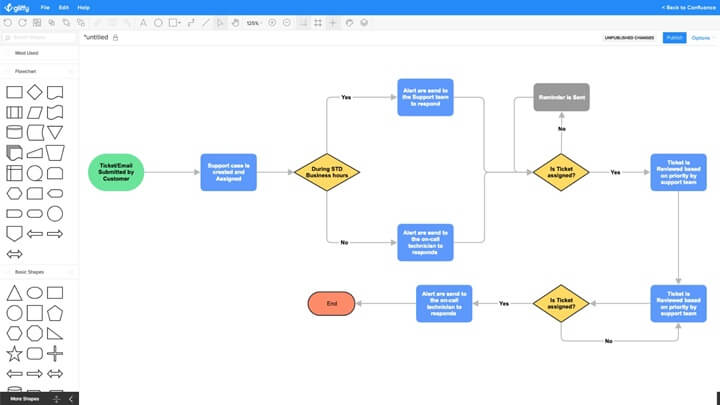Open the zoom percentage dropdown
The height and width of the screenshot is (405, 720).
coord(254,23)
